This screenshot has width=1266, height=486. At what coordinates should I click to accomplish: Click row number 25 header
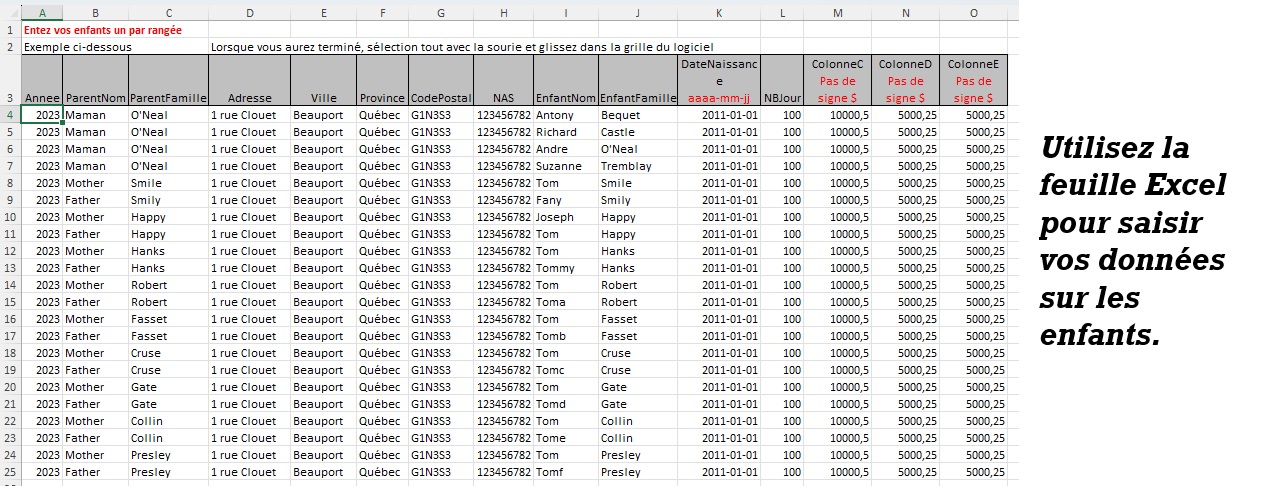point(10,472)
